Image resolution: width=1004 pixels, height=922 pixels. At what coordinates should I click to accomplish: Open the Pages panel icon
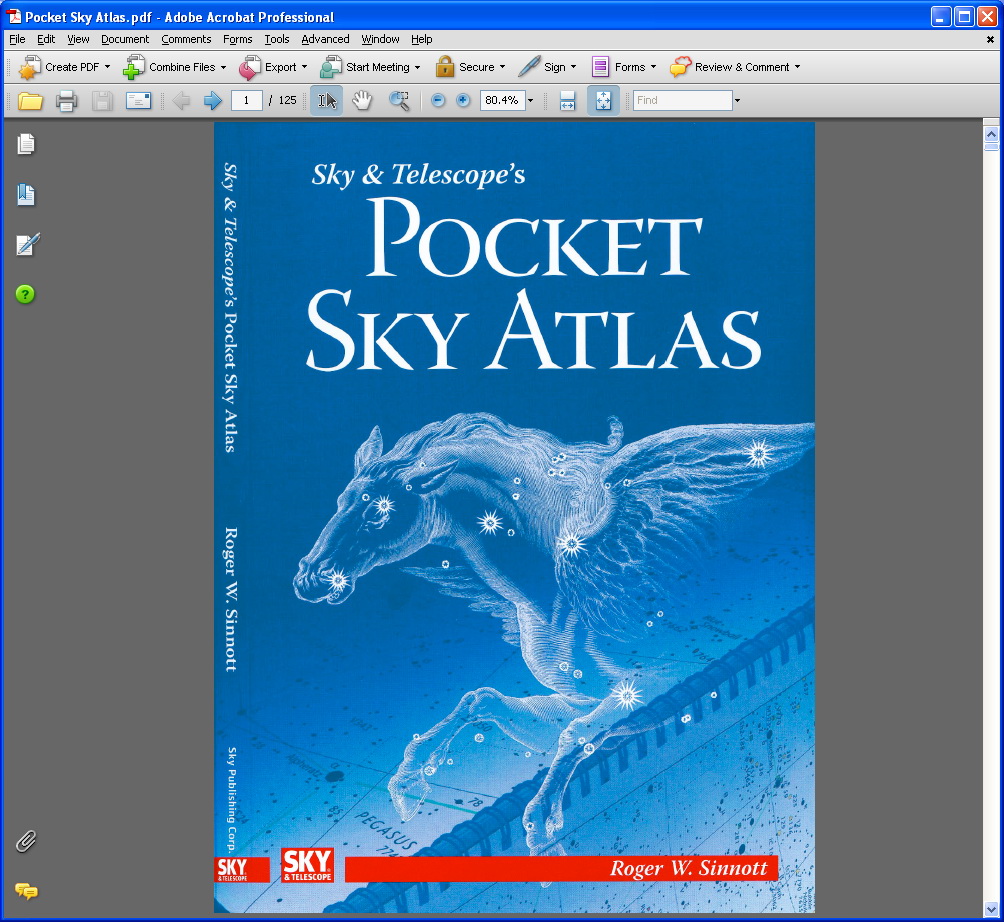coord(26,144)
